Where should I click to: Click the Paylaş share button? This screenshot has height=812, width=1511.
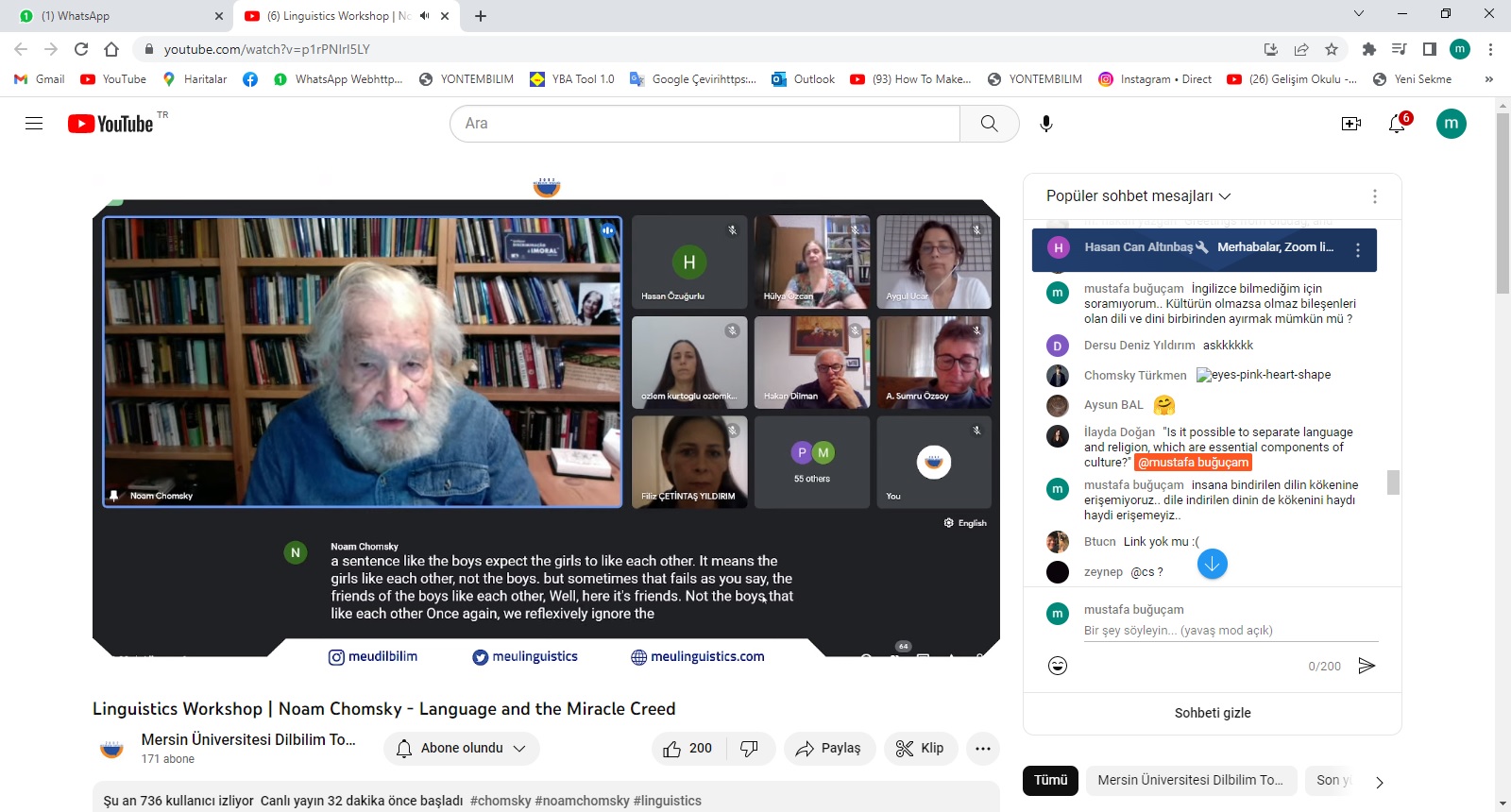click(x=829, y=749)
